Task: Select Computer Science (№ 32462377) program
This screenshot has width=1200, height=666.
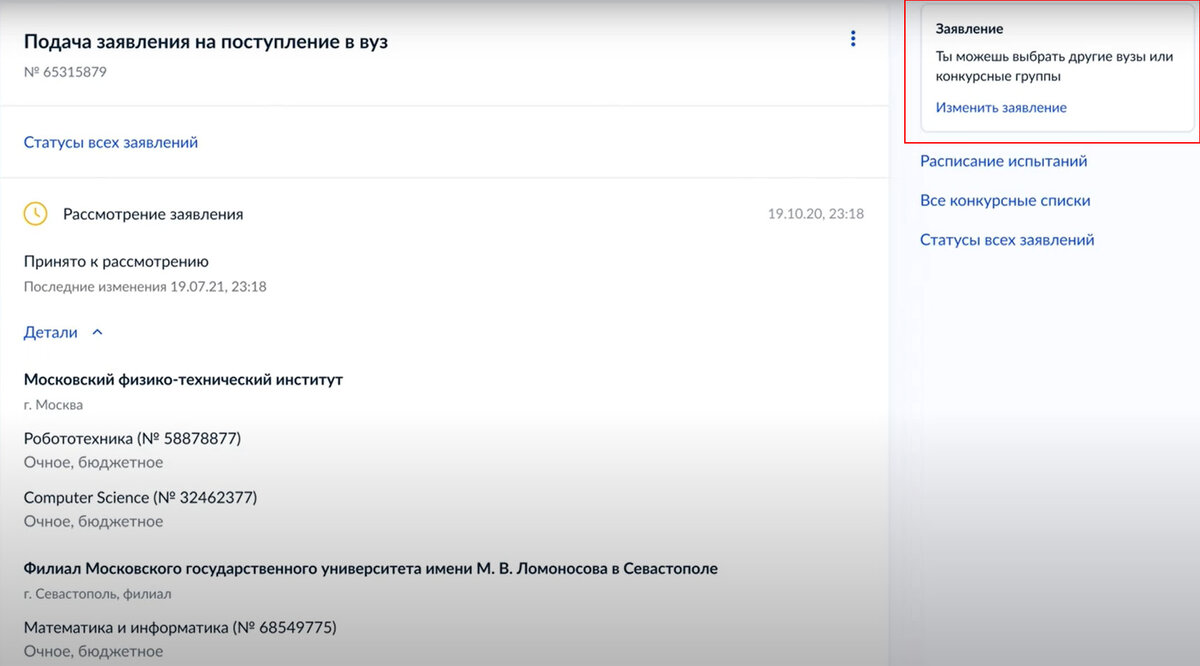Action: pyautogui.click(x=140, y=497)
